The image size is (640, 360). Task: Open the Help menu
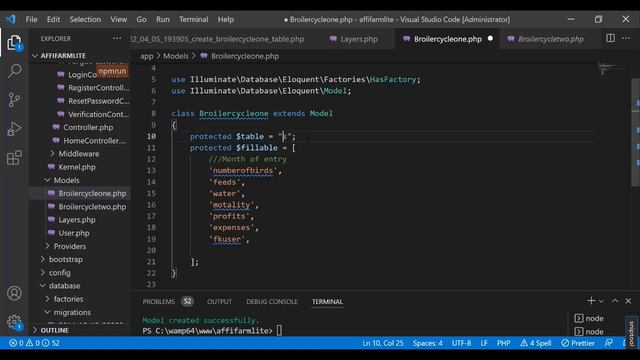(225, 19)
